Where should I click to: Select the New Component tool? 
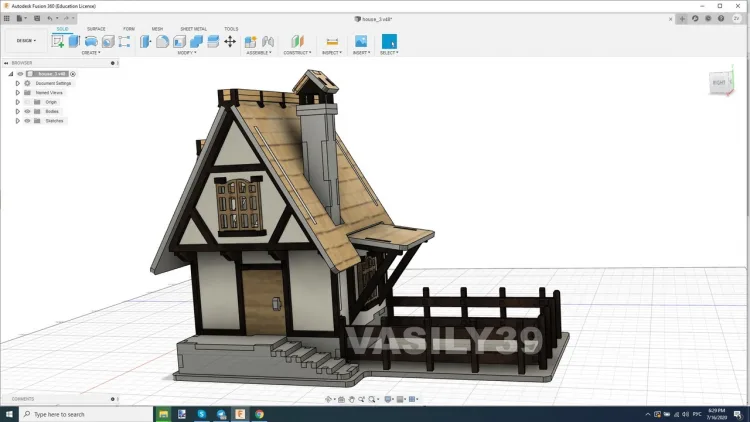click(251, 42)
